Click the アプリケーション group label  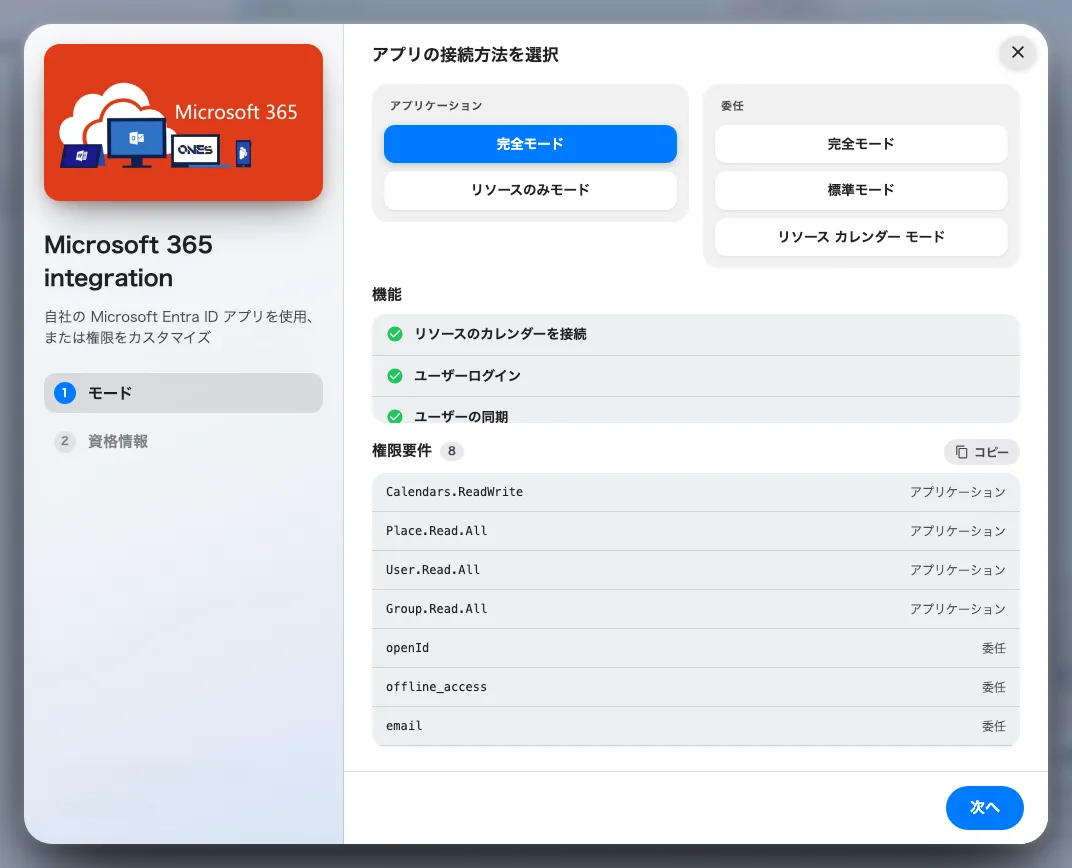pyautogui.click(x=436, y=106)
